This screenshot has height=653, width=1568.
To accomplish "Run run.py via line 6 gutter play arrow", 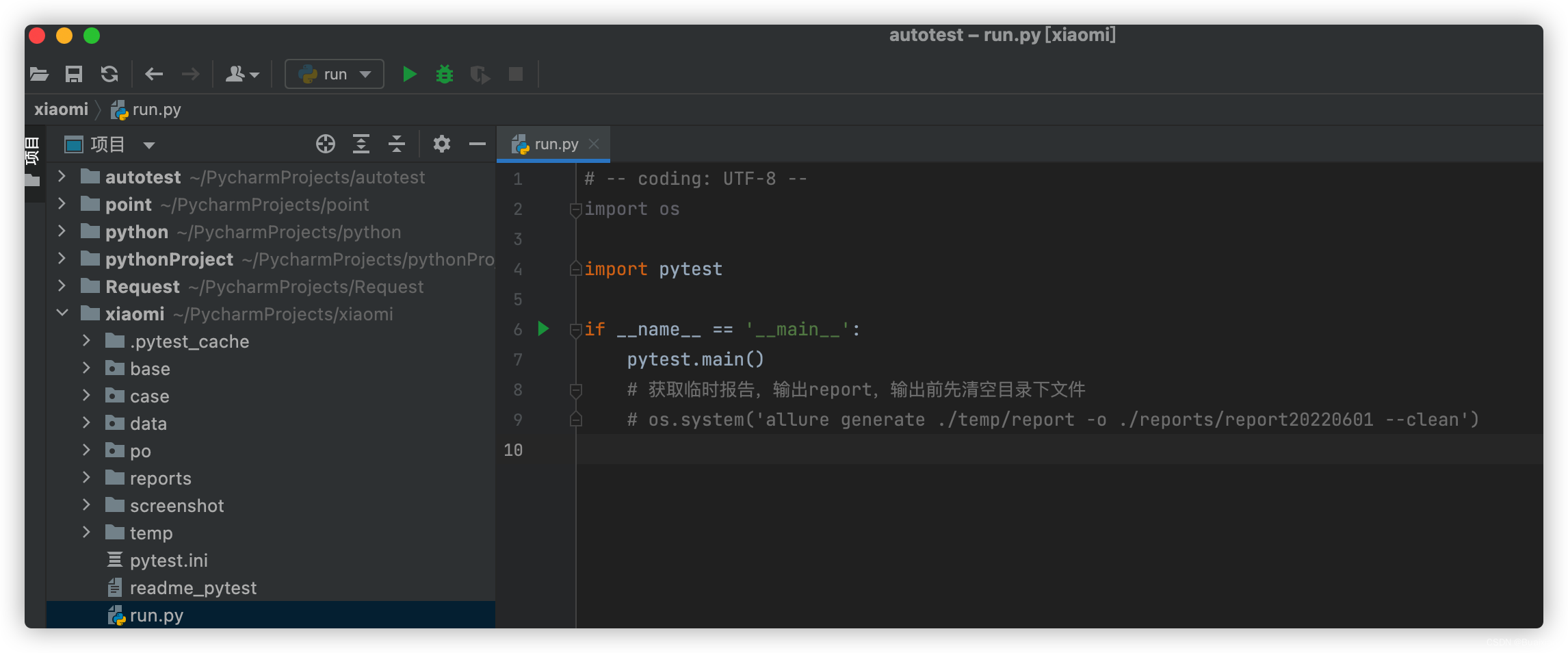I will point(543,329).
